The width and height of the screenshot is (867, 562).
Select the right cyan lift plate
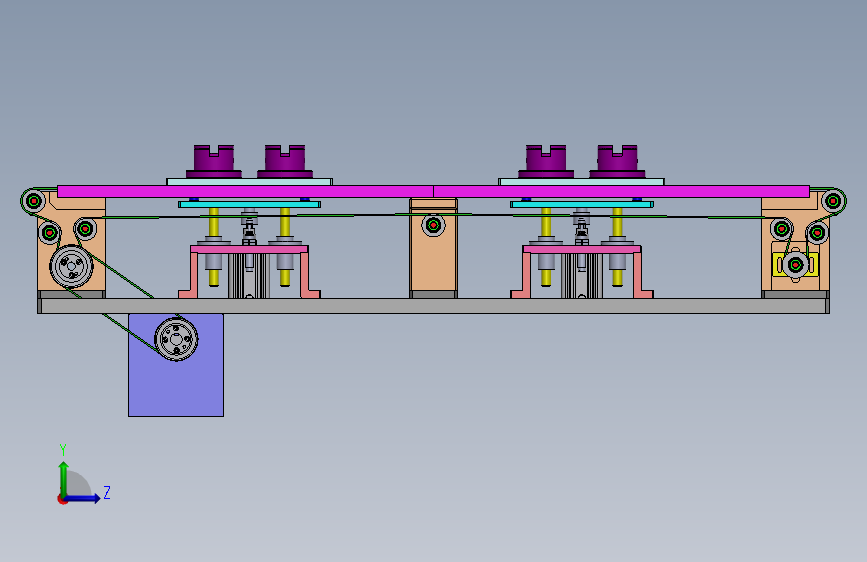[582, 205]
